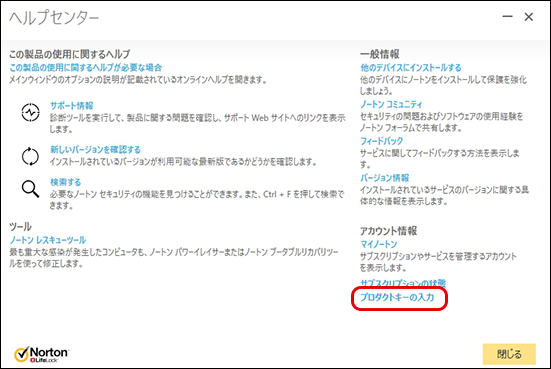The width and height of the screenshot is (551, 369).
Task: Click the description mentioning サポート Web サイト
Action: tap(197, 123)
